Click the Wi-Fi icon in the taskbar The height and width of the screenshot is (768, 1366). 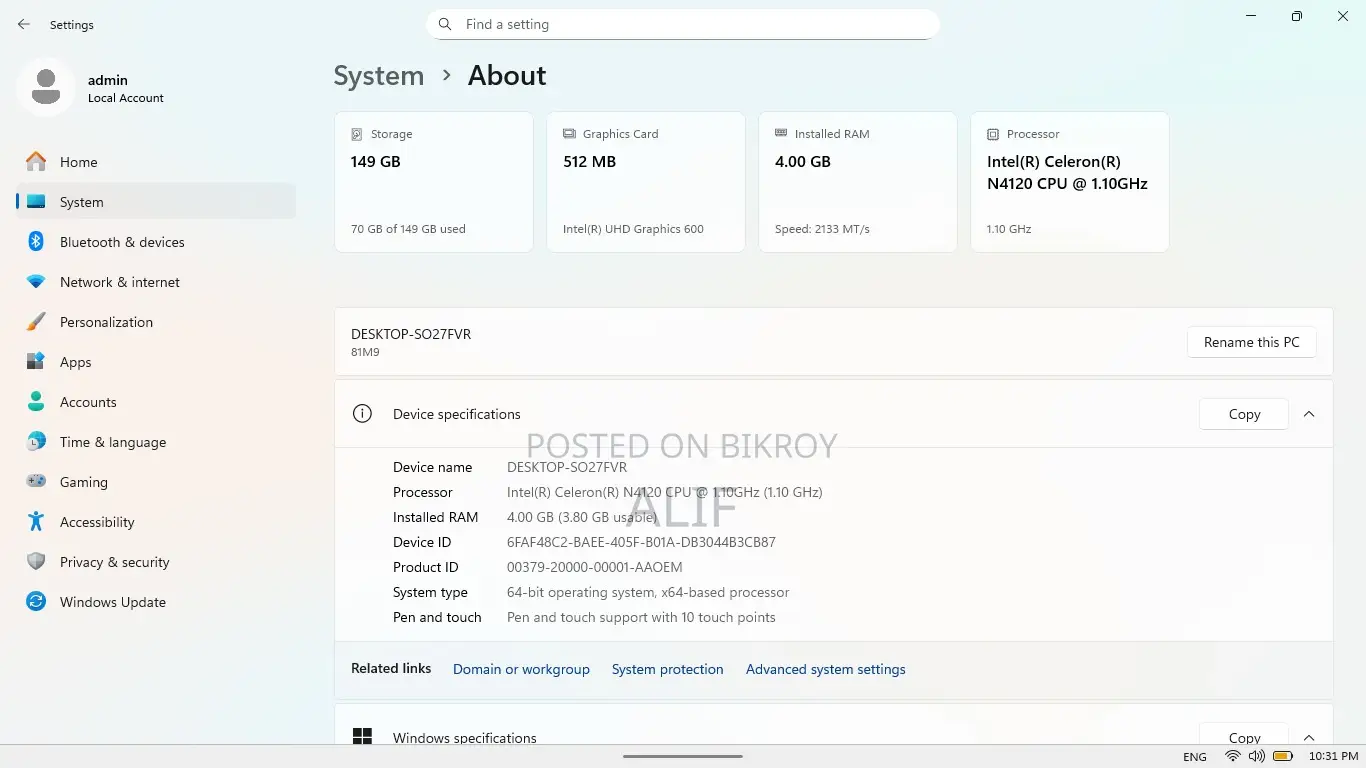click(x=1233, y=756)
